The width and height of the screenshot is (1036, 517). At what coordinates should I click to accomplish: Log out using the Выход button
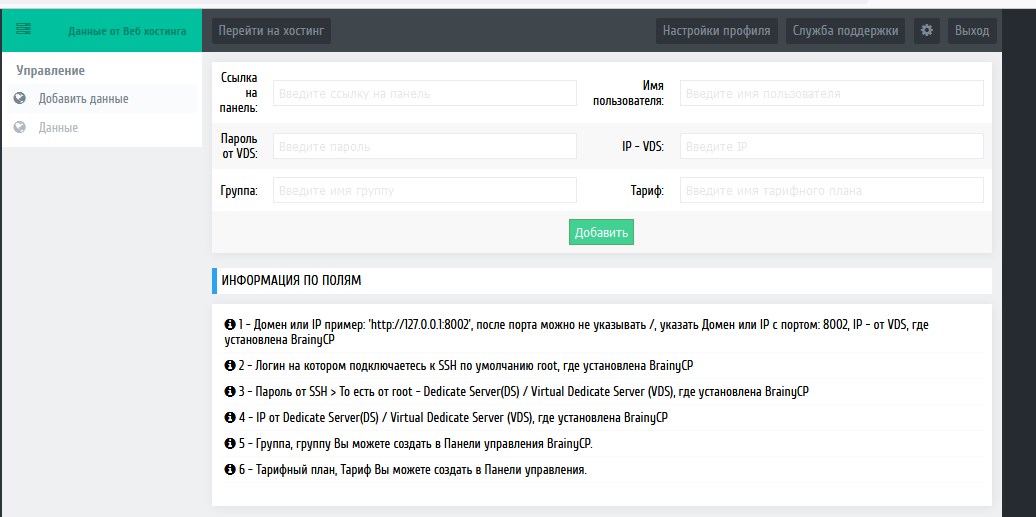point(971,31)
